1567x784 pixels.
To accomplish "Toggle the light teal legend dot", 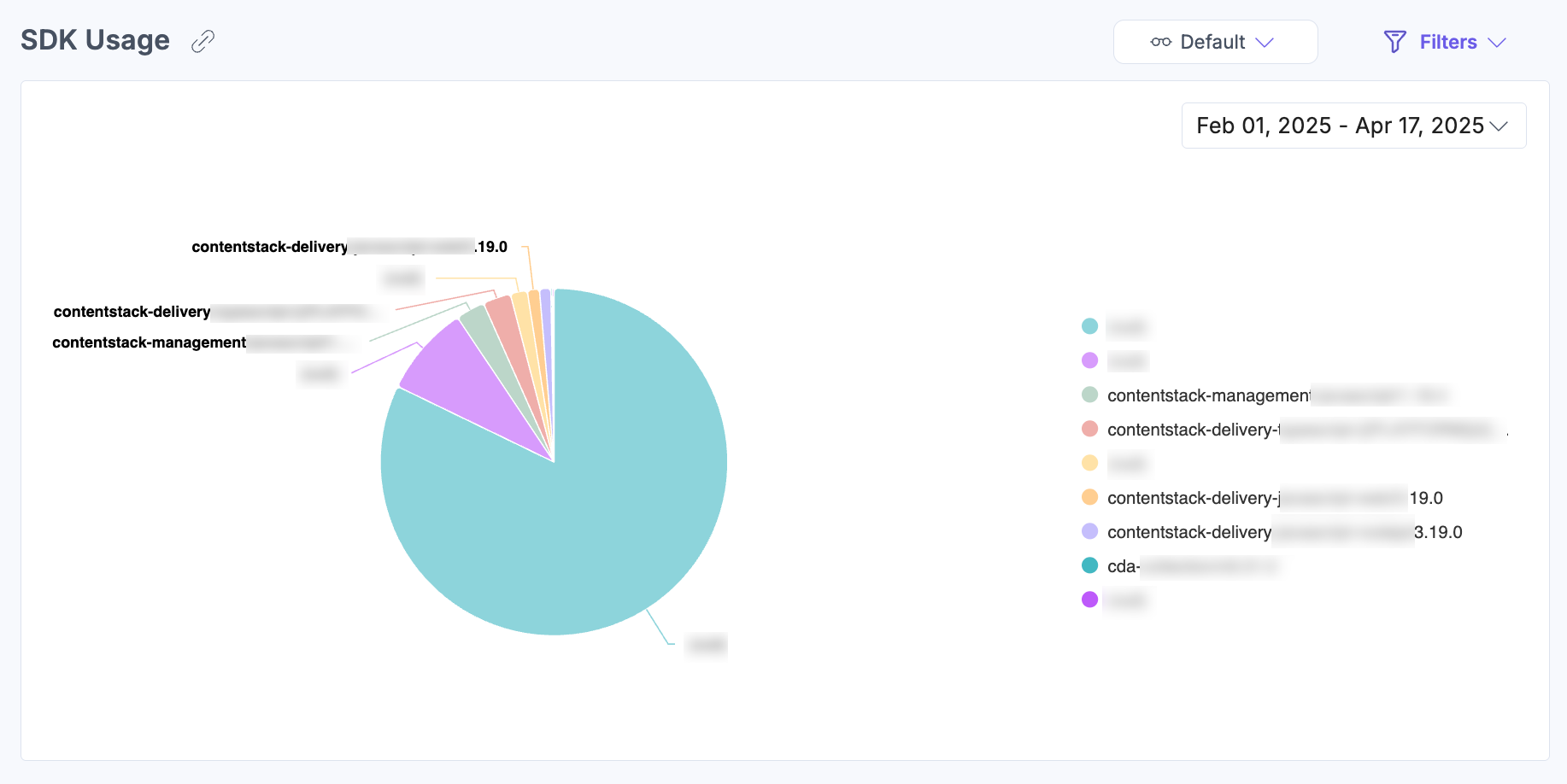I will [x=1089, y=326].
